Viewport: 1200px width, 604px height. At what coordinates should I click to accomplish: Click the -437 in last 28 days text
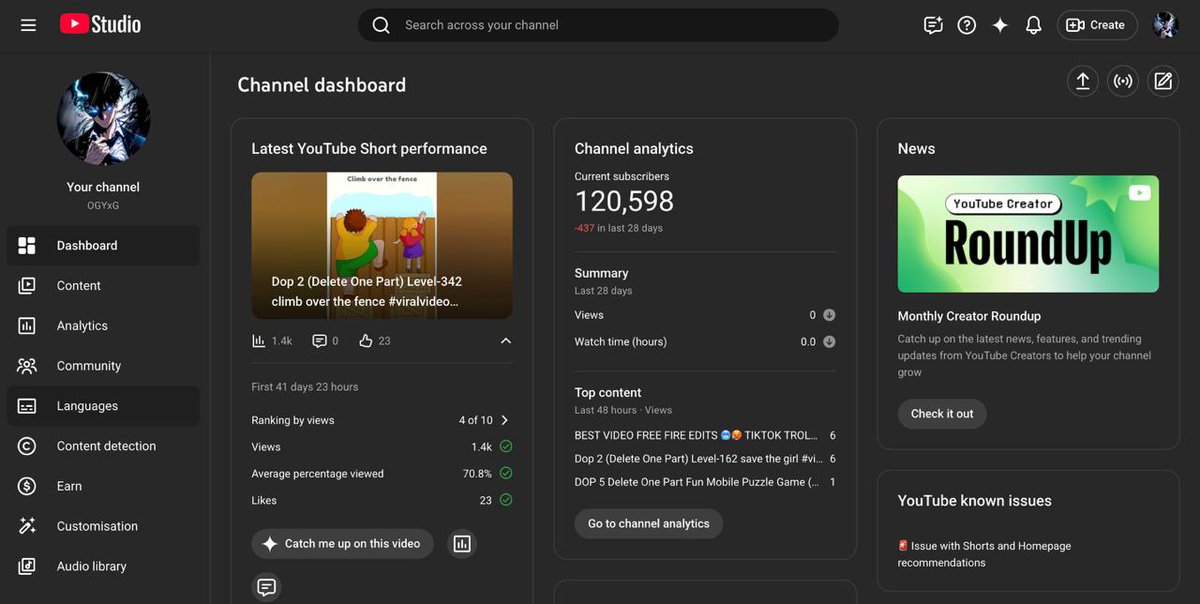pyautogui.click(x=619, y=228)
